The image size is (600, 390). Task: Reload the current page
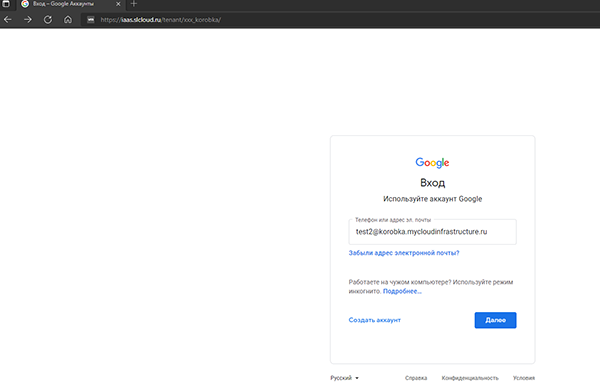[48, 20]
